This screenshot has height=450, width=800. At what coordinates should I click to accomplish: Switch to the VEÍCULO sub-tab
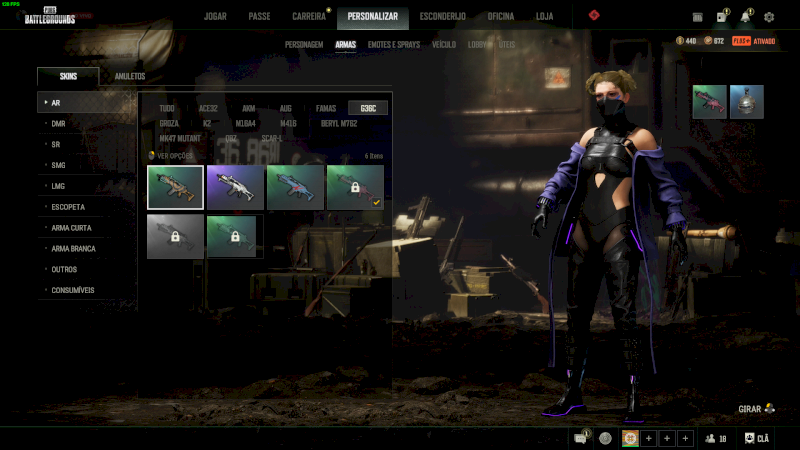[444, 45]
